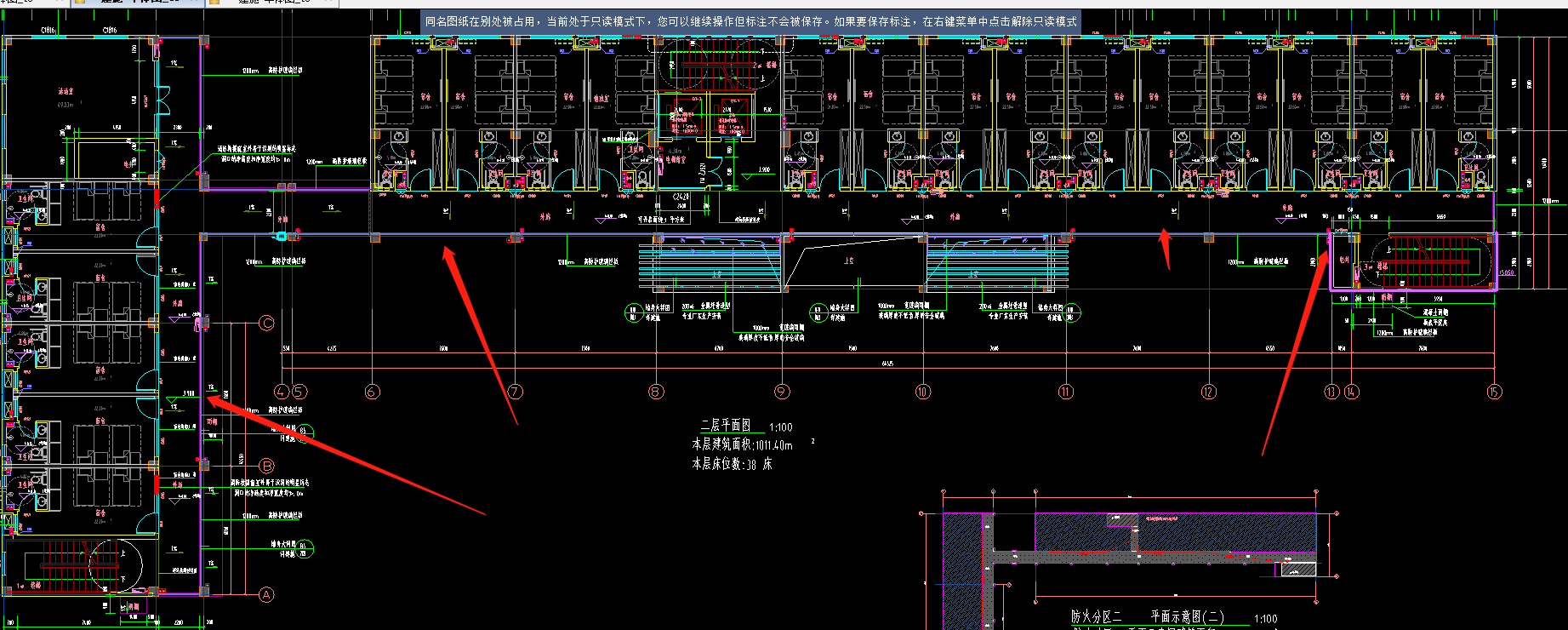Image resolution: width=1568 pixels, height=630 pixels.
Task: Click axis bubble number 12
Action: click(1209, 392)
